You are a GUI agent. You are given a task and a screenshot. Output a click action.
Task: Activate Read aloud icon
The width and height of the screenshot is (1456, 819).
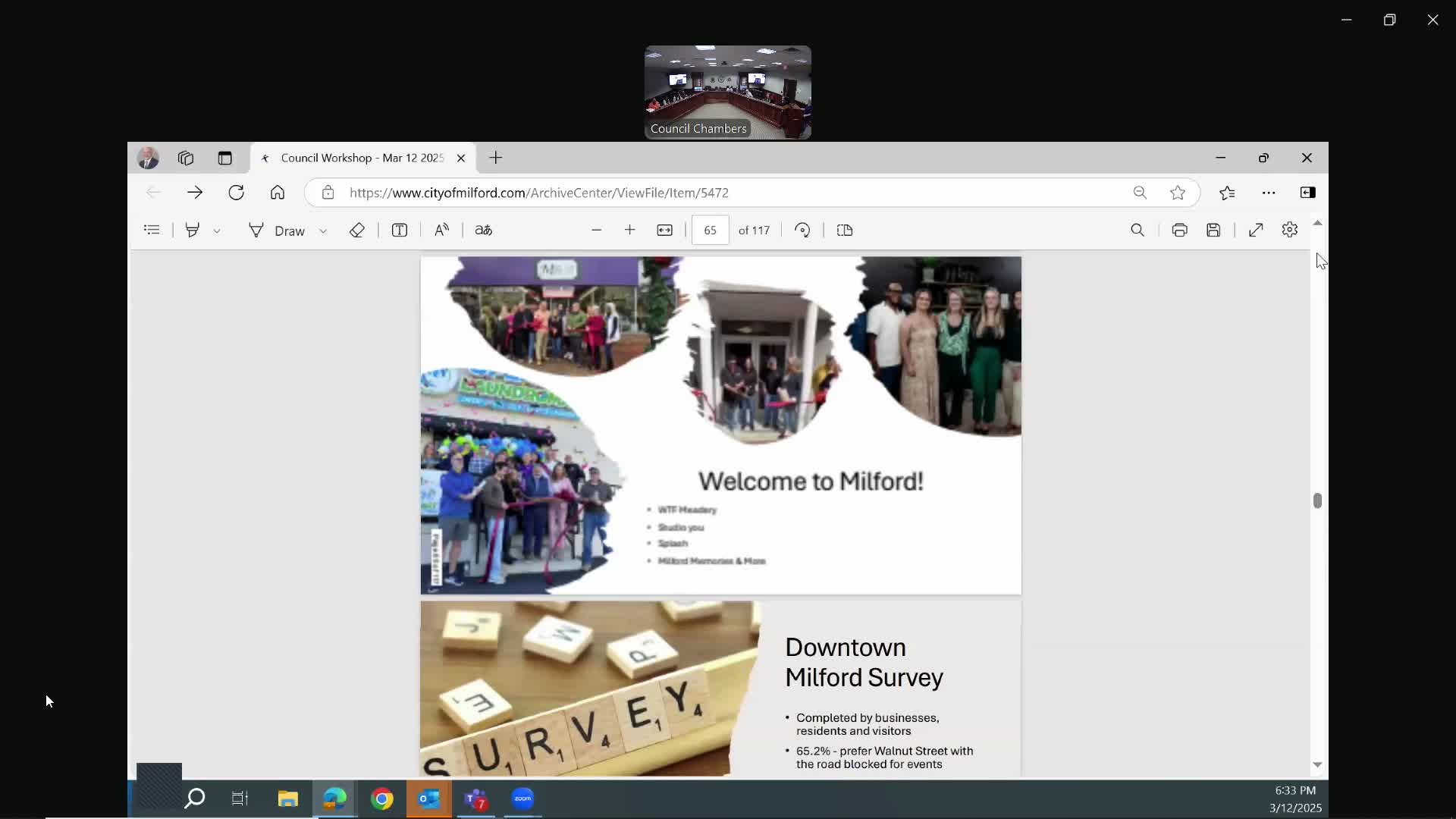(x=441, y=230)
